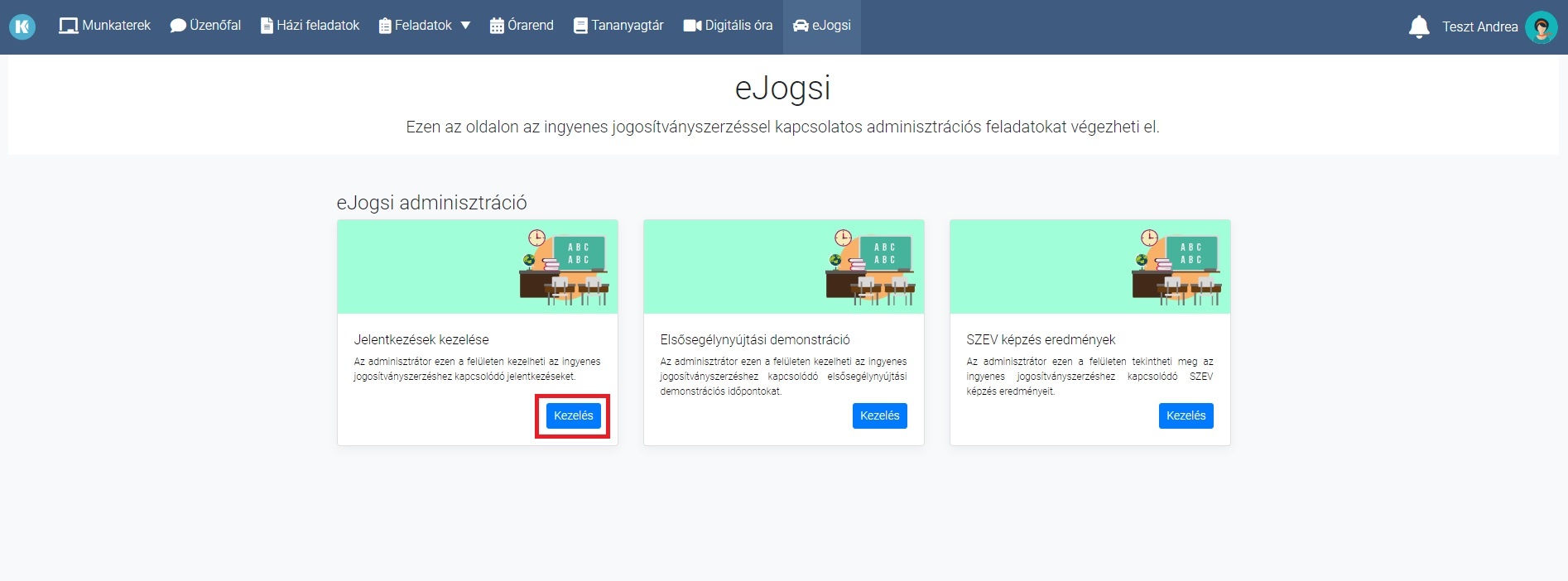Click the eJogsi adminisztráció heading
The height and width of the screenshot is (581, 1568).
tap(432, 203)
